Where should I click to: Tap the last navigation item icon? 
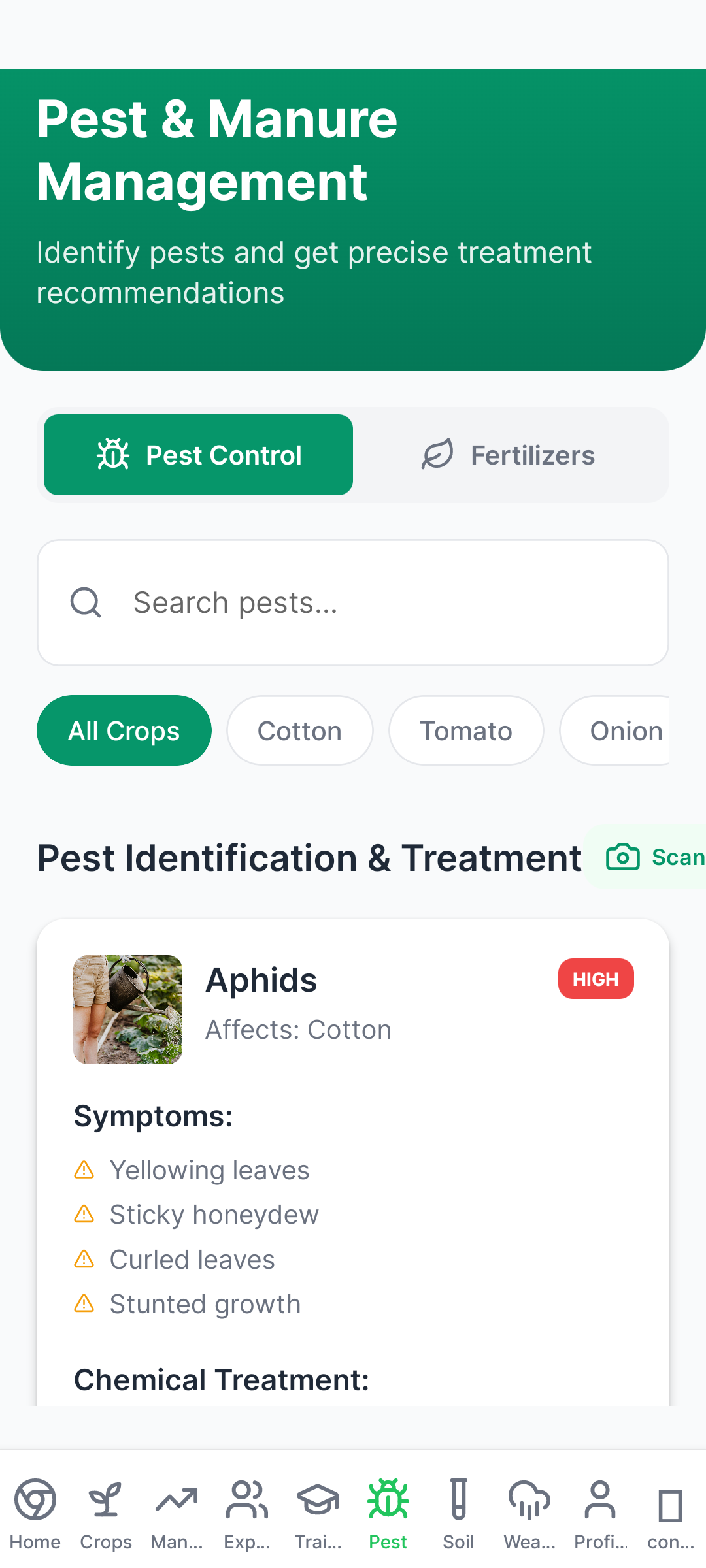671,1506
